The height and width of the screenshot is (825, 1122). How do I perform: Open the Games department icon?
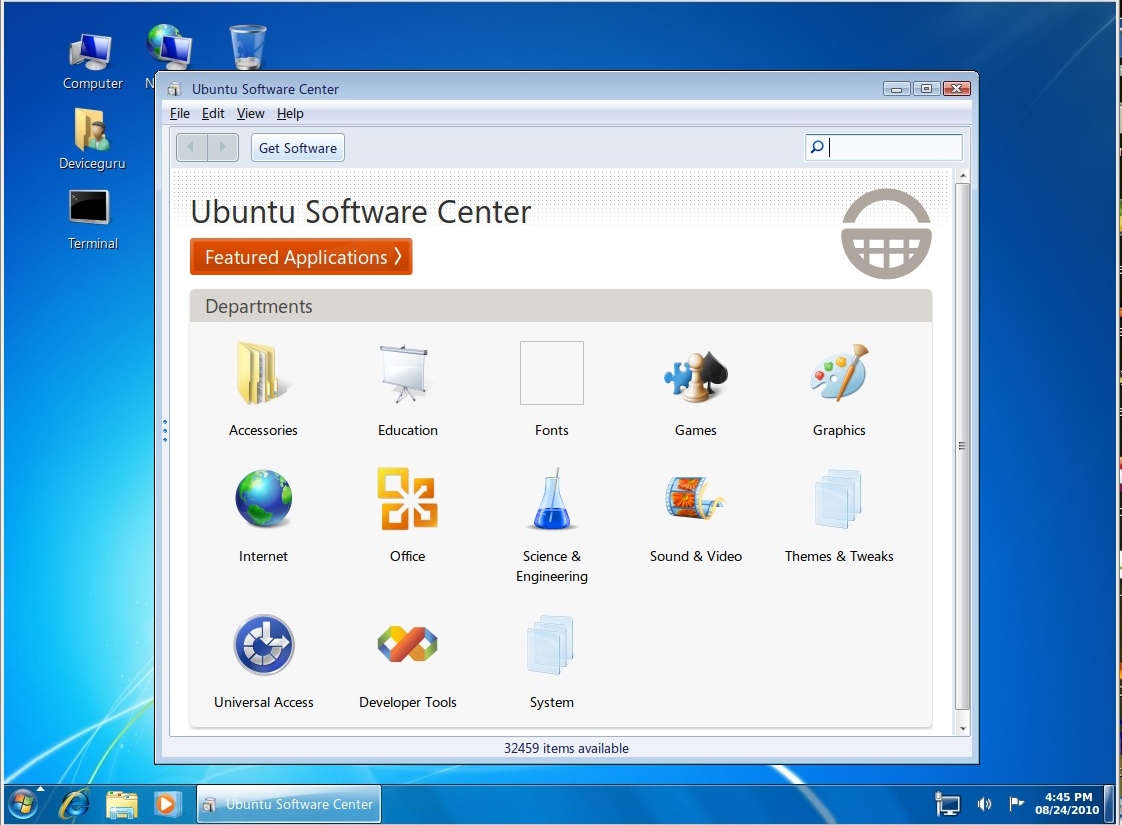[x=696, y=375]
